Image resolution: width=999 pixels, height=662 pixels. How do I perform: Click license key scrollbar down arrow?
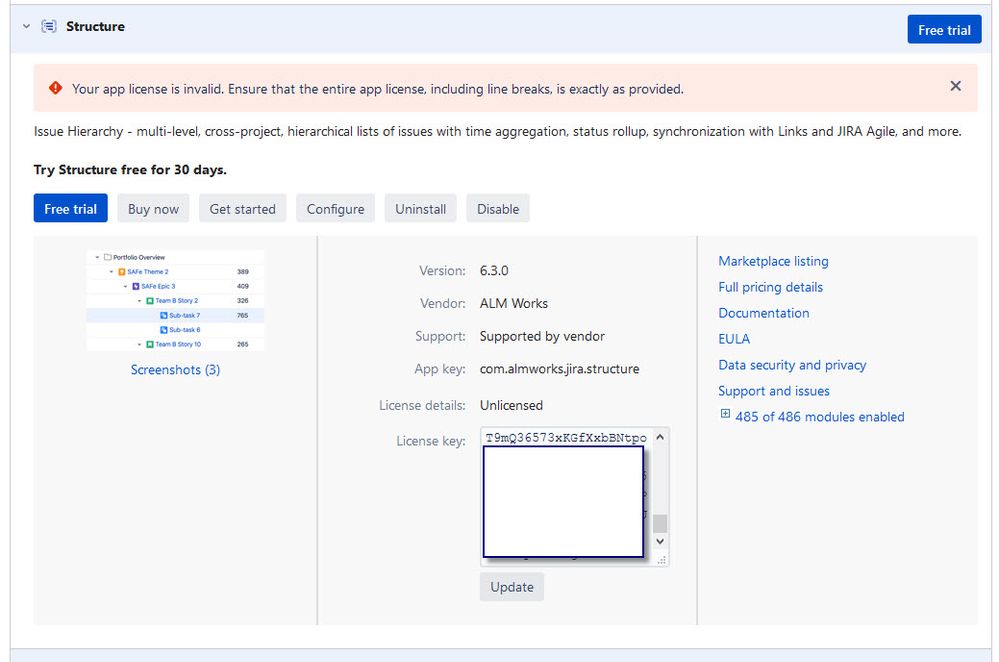(660, 541)
